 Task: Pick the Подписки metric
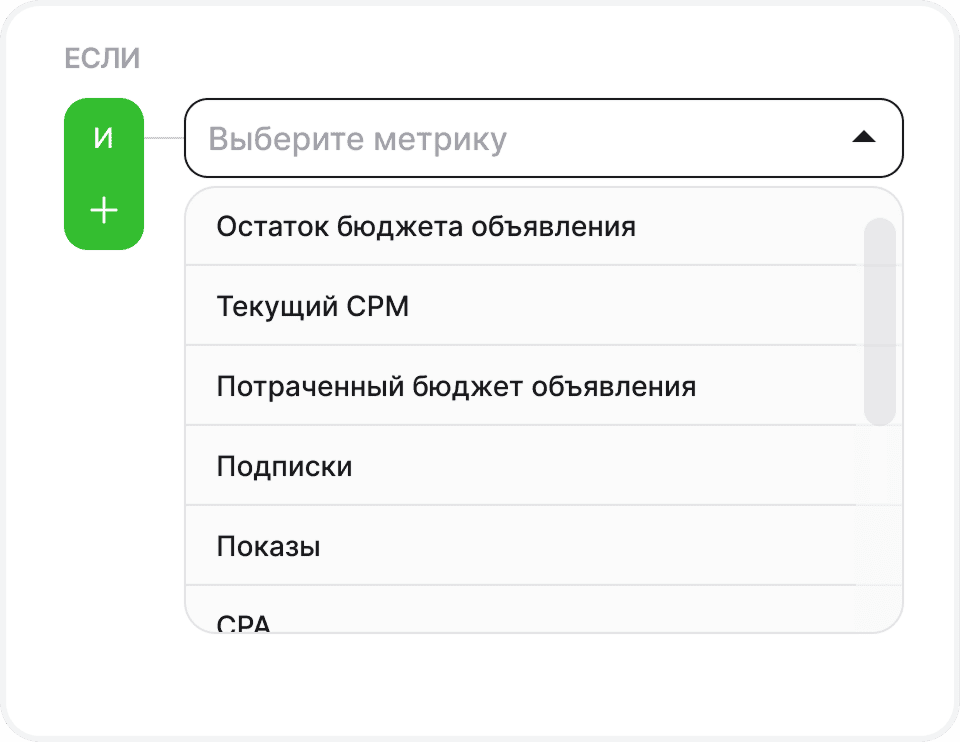coord(285,466)
